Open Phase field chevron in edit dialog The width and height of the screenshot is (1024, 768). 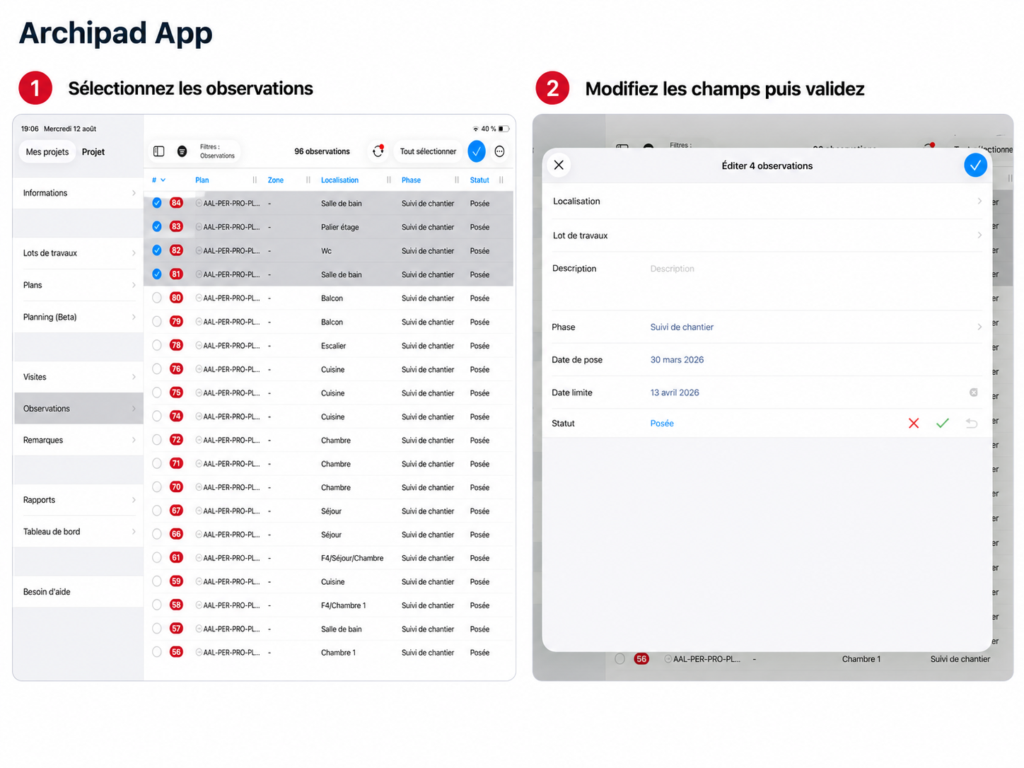pos(979,327)
